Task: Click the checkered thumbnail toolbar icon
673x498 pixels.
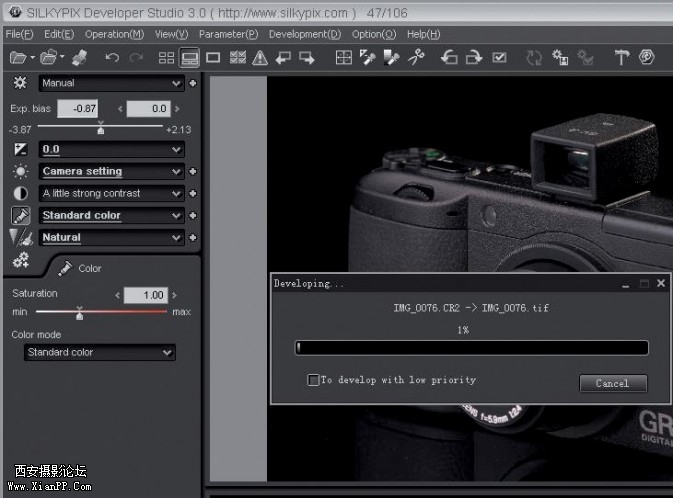Action: tap(237, 58)
